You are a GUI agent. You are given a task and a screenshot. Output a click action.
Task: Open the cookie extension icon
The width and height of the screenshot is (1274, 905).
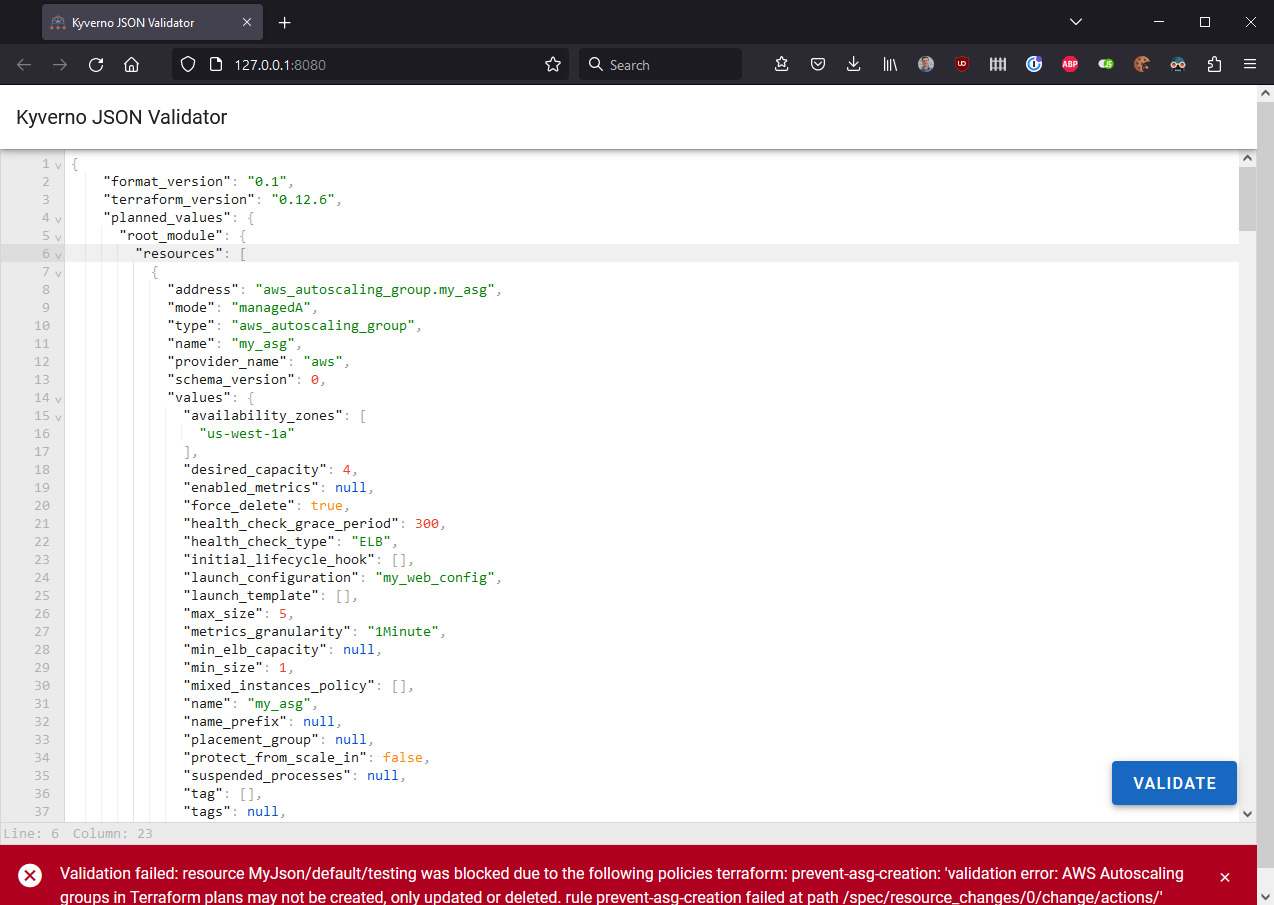1141,64
